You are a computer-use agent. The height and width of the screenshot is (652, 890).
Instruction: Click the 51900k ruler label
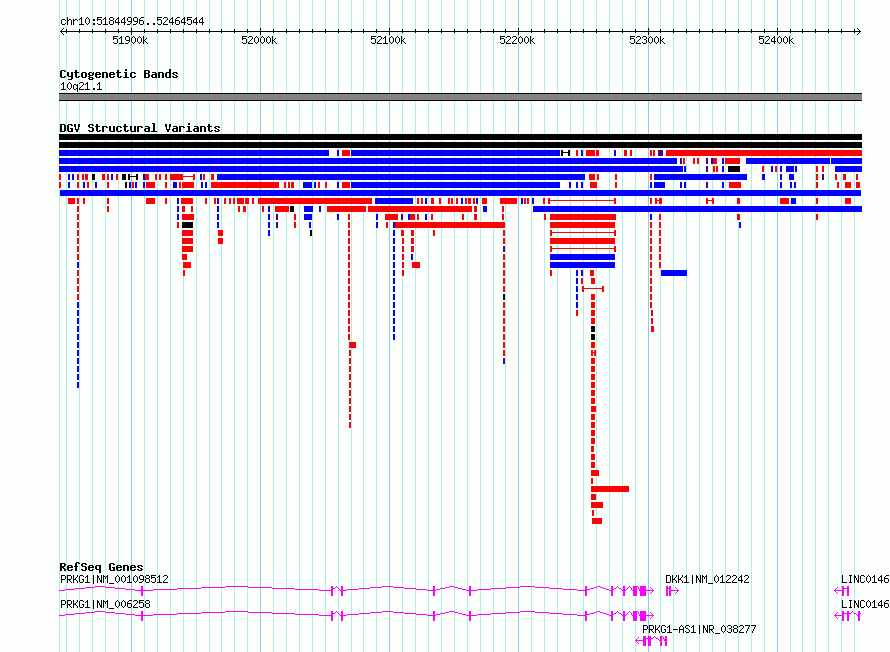(130, 40)
